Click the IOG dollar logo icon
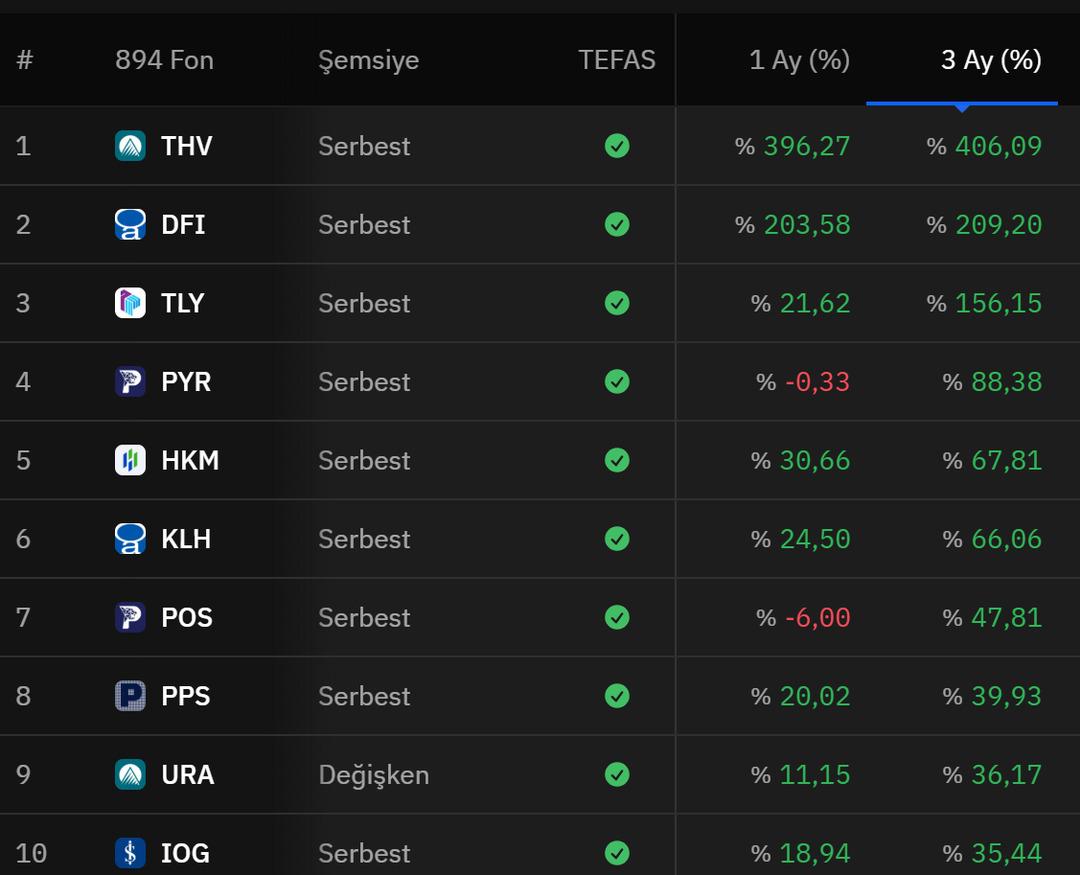 130,853
